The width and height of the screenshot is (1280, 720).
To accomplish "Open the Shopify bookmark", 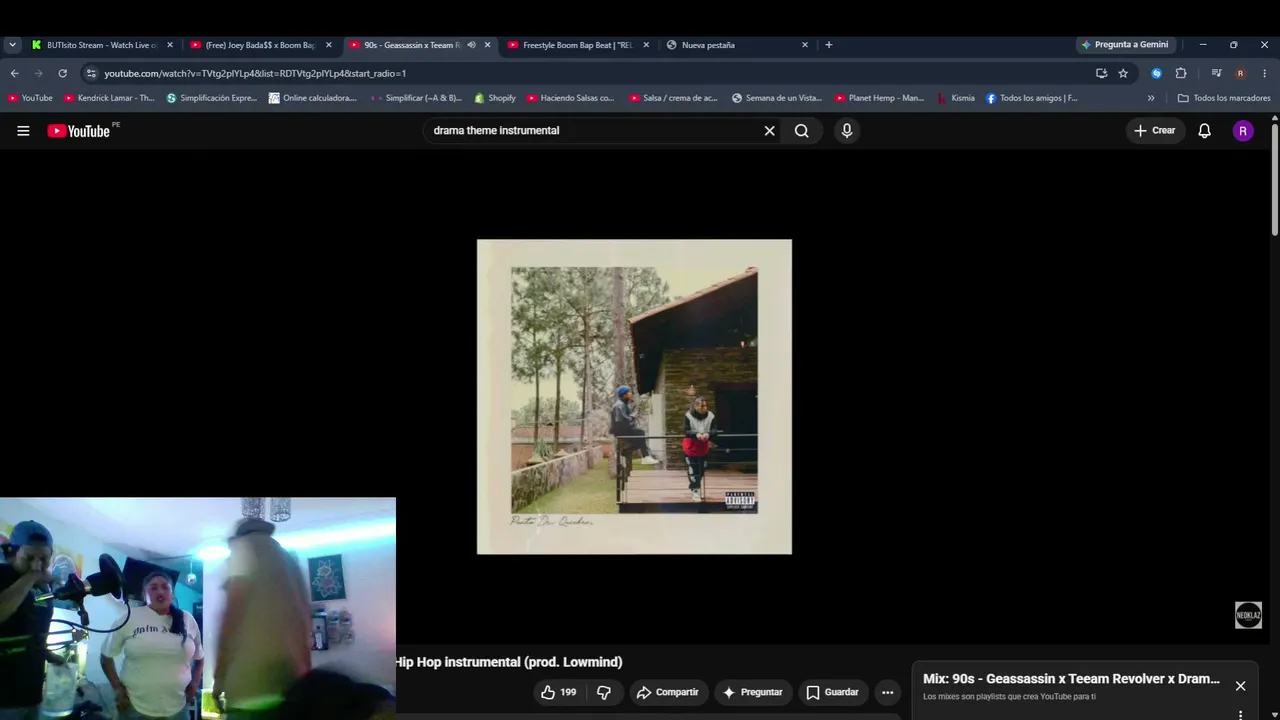I will point(495,98).
